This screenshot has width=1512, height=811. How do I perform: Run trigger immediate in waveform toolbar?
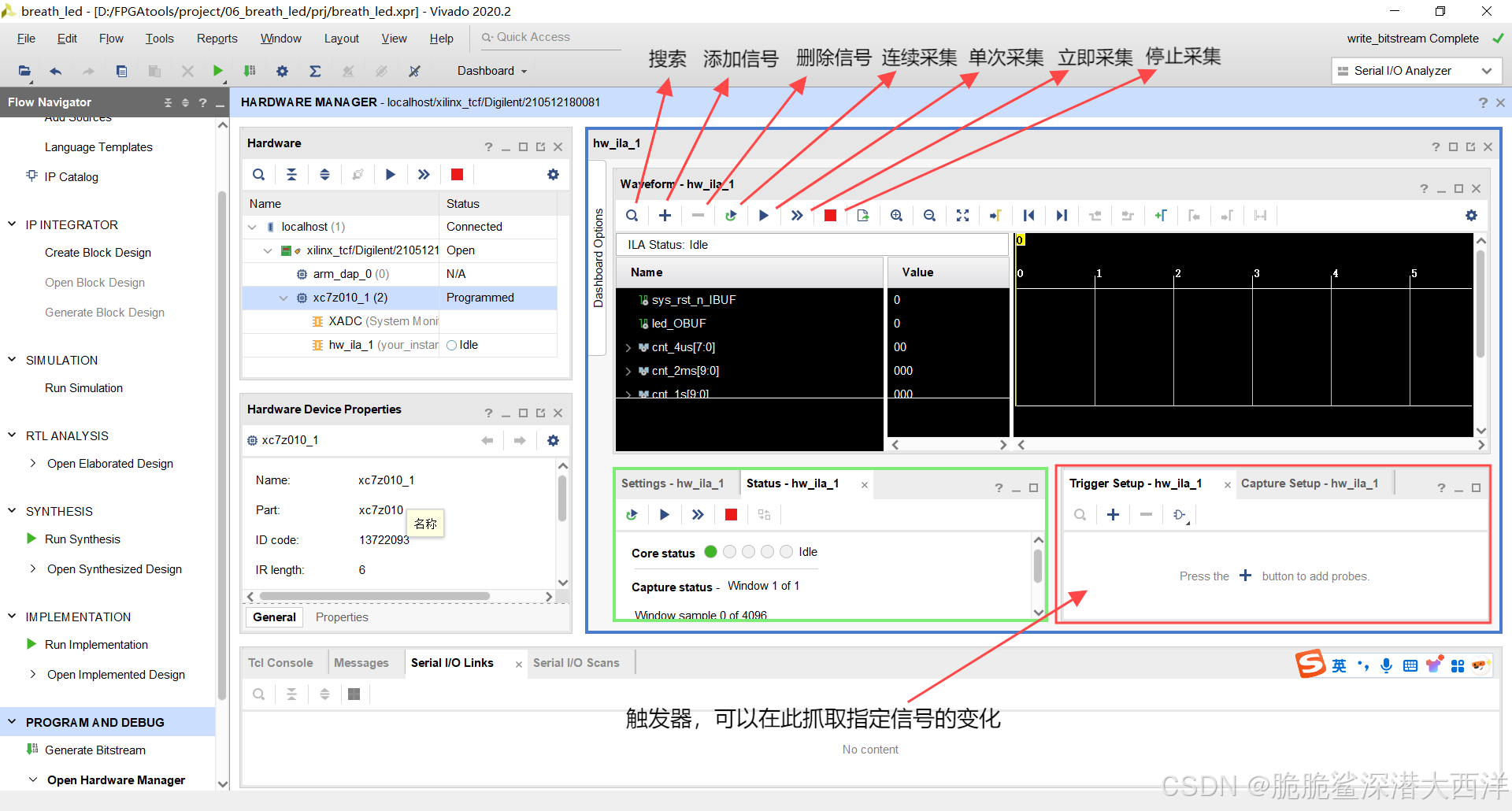pos(797,216)
